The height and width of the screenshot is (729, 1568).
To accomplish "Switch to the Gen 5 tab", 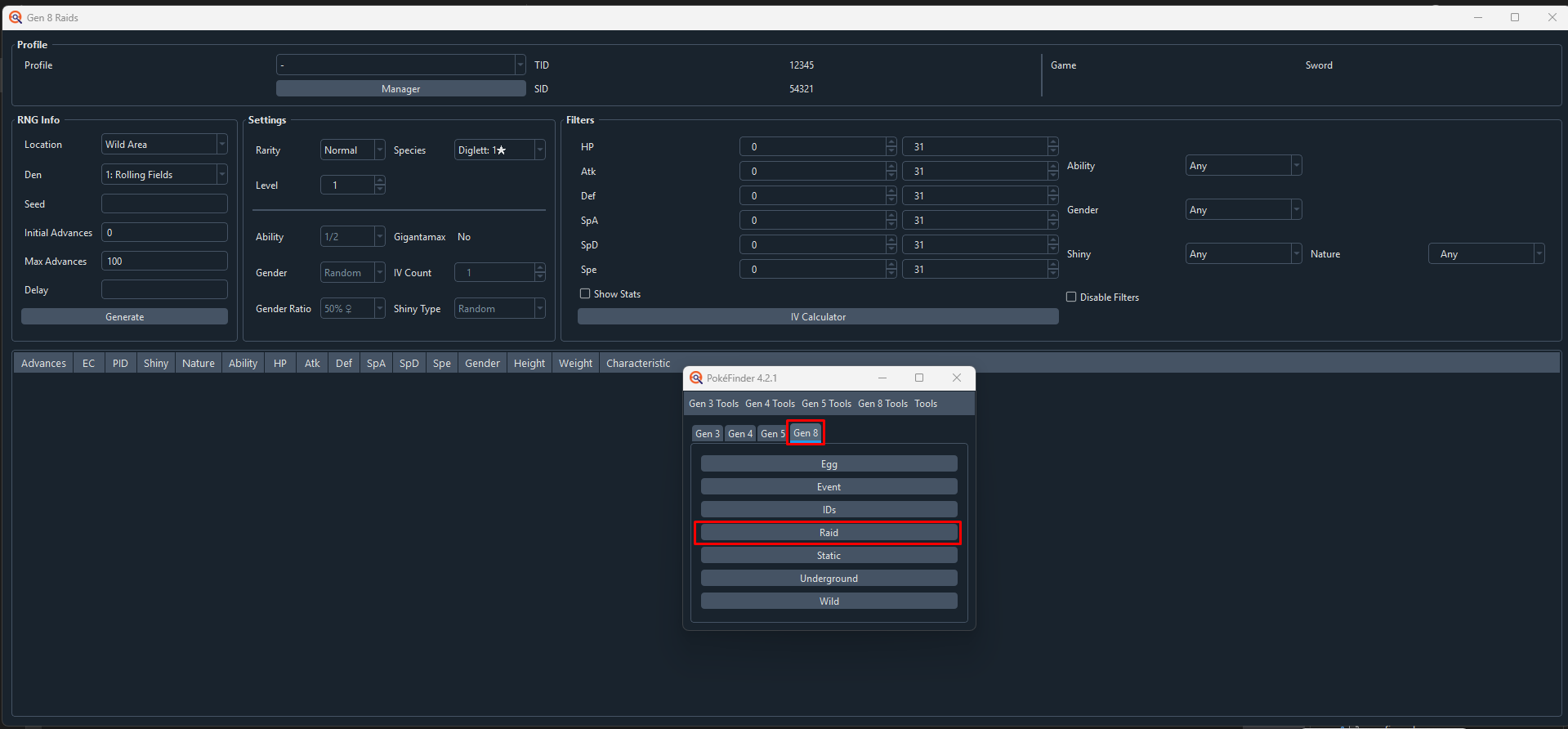I will pos(771,434).
